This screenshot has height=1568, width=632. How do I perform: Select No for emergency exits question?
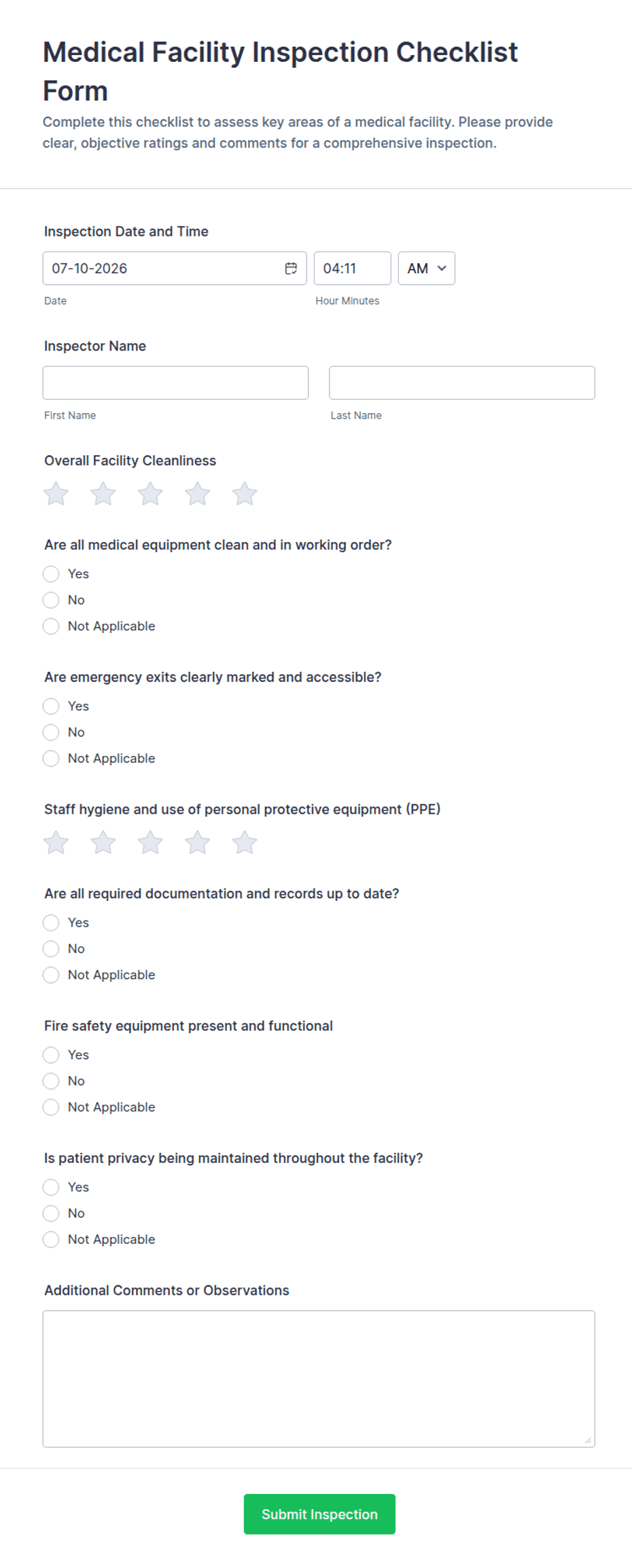[x=51, y=732]
